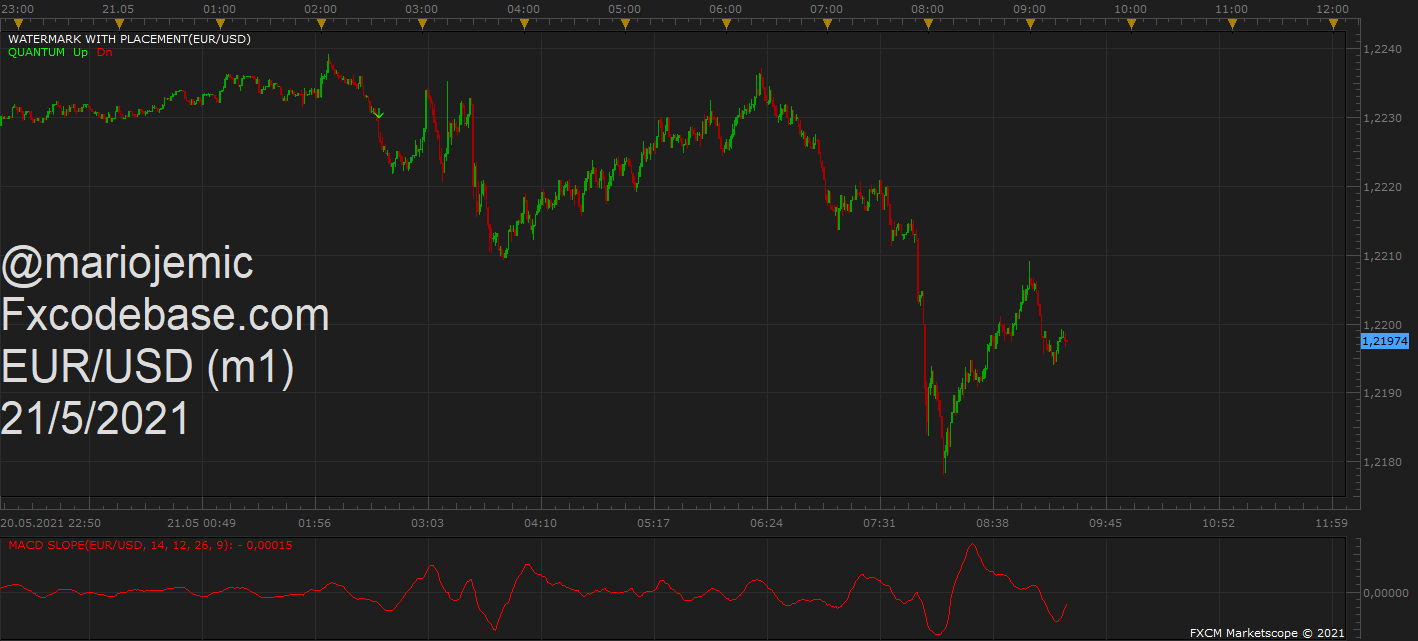Select the 10:52 bottom time label

tap(1218, 522)
